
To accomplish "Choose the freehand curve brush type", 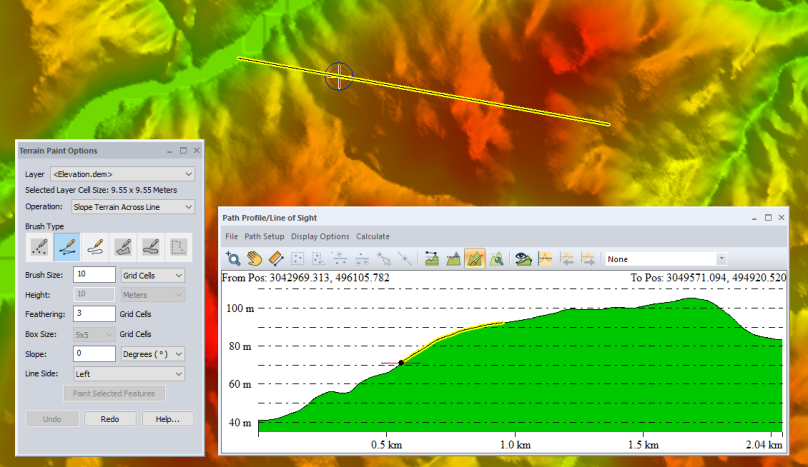I will pos(95,245).
